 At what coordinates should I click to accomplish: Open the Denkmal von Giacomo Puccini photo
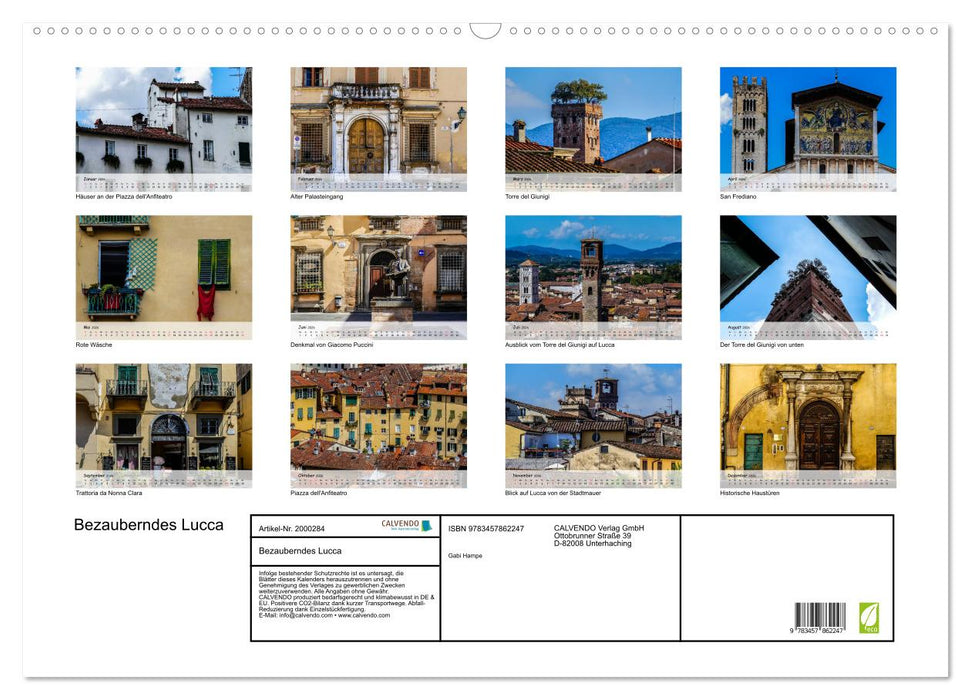377,272
